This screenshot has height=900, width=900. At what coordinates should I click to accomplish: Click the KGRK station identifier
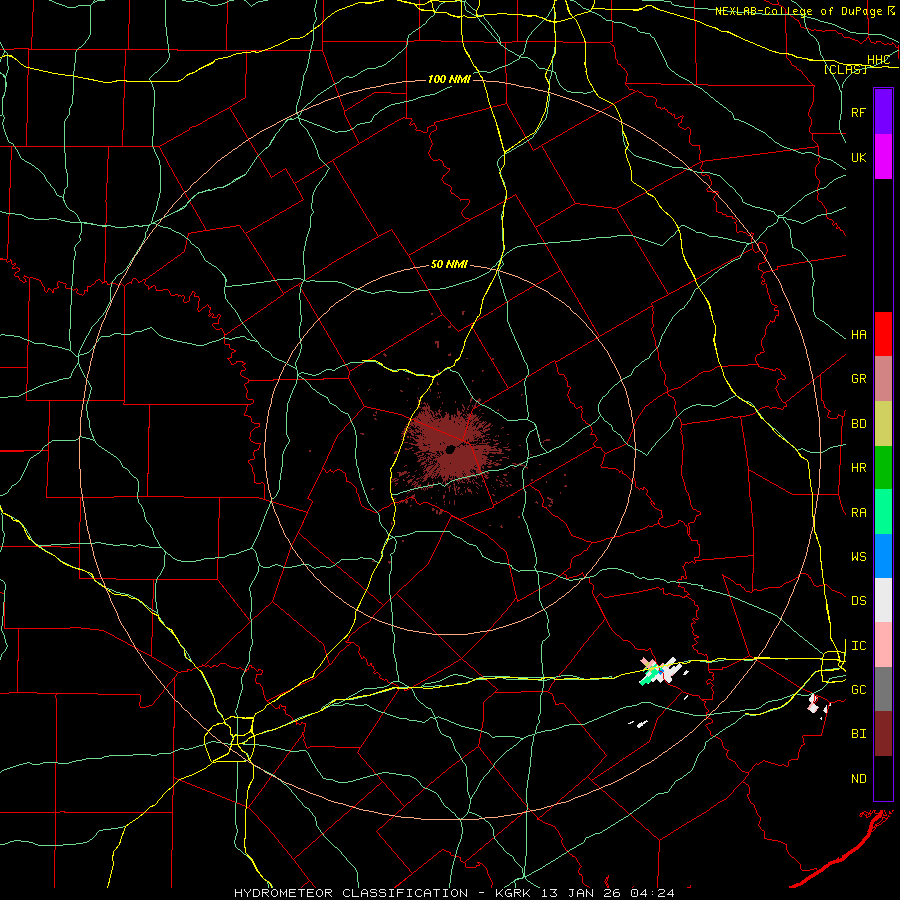513,893
